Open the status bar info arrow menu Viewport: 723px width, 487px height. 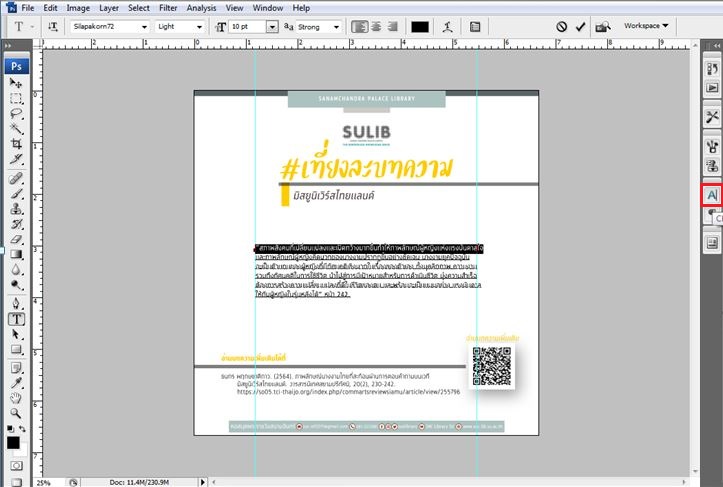coord(202,482)
